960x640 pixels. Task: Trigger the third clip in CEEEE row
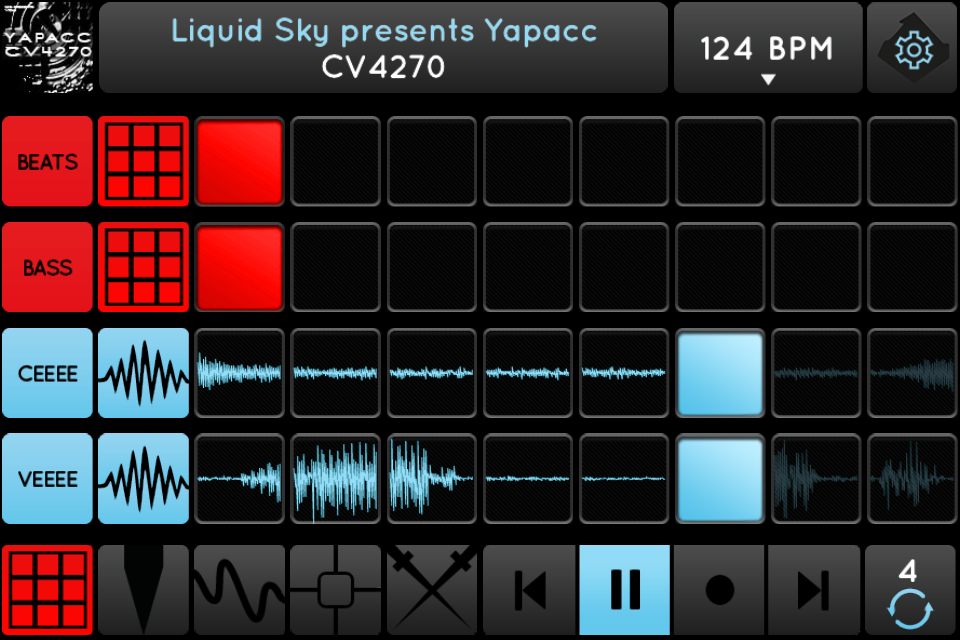[x=432, y=373]
